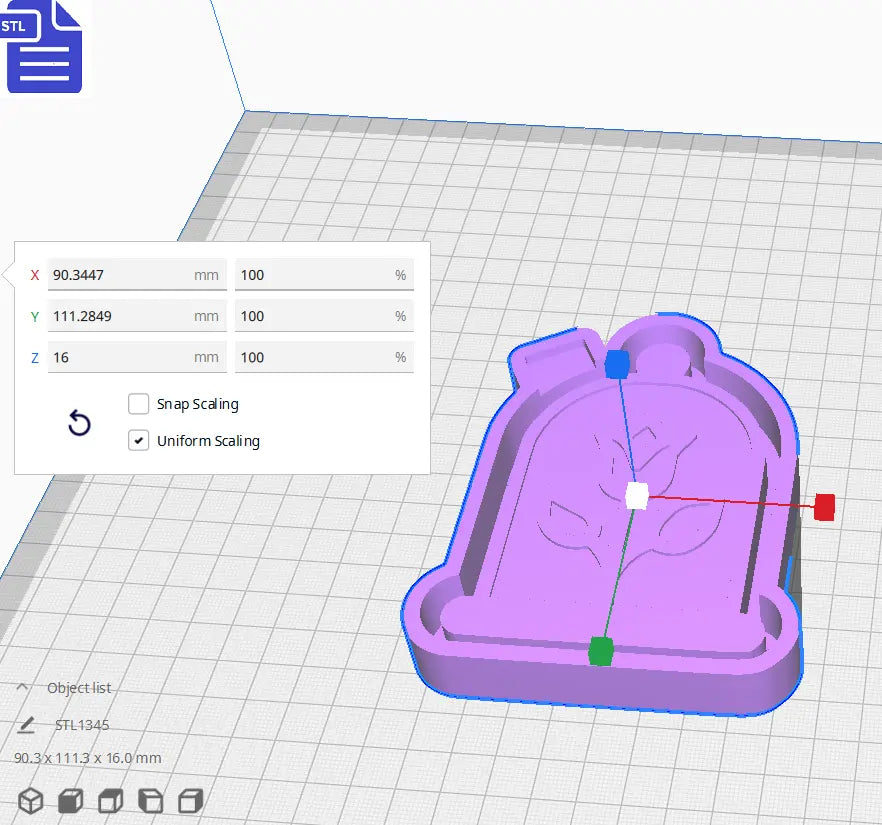The image size is (882, 825).
Task: Click the red X-axis scale handle
Action: pyautogui.click(x=823, y=507)
